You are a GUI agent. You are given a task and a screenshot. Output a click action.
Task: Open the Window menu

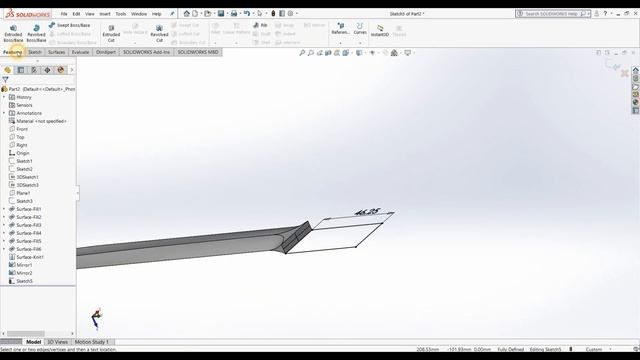point(139,14)
